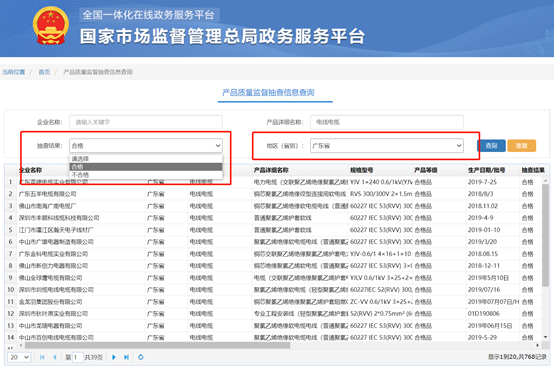Jump to last page icon in pager

tap(126, 357)
